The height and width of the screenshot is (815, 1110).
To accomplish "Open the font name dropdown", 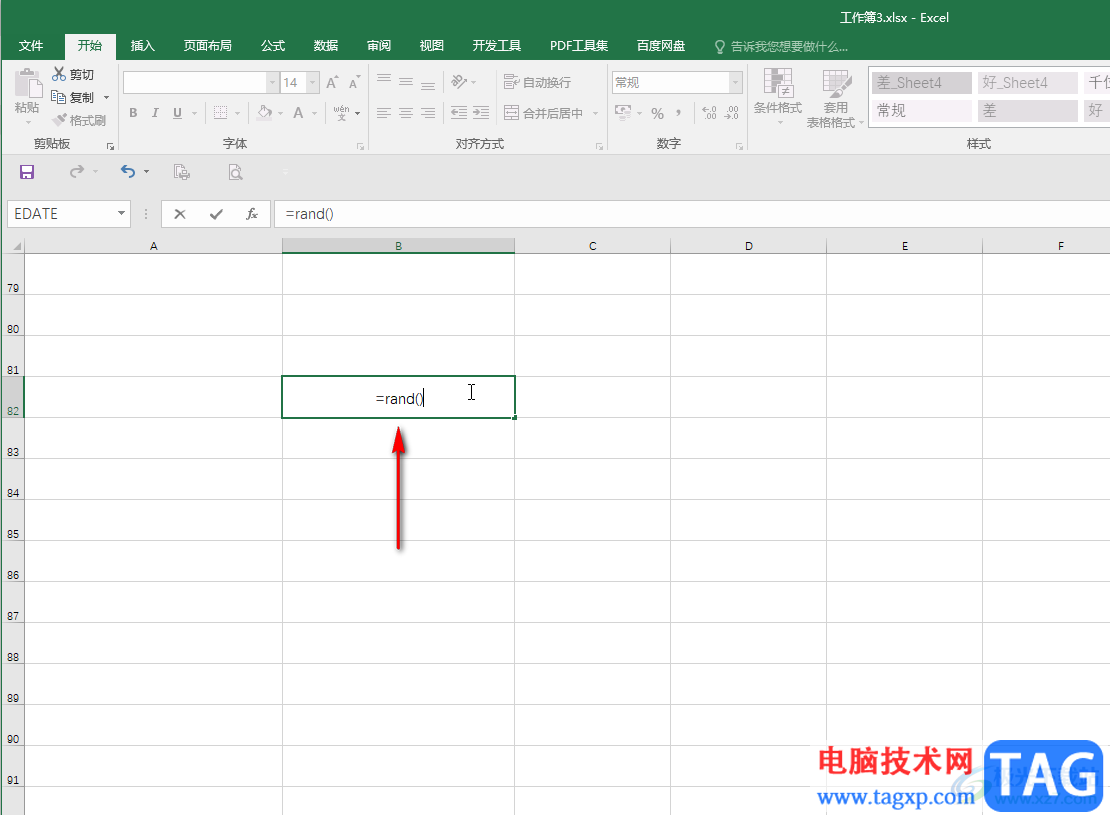I will coord(272,83).
